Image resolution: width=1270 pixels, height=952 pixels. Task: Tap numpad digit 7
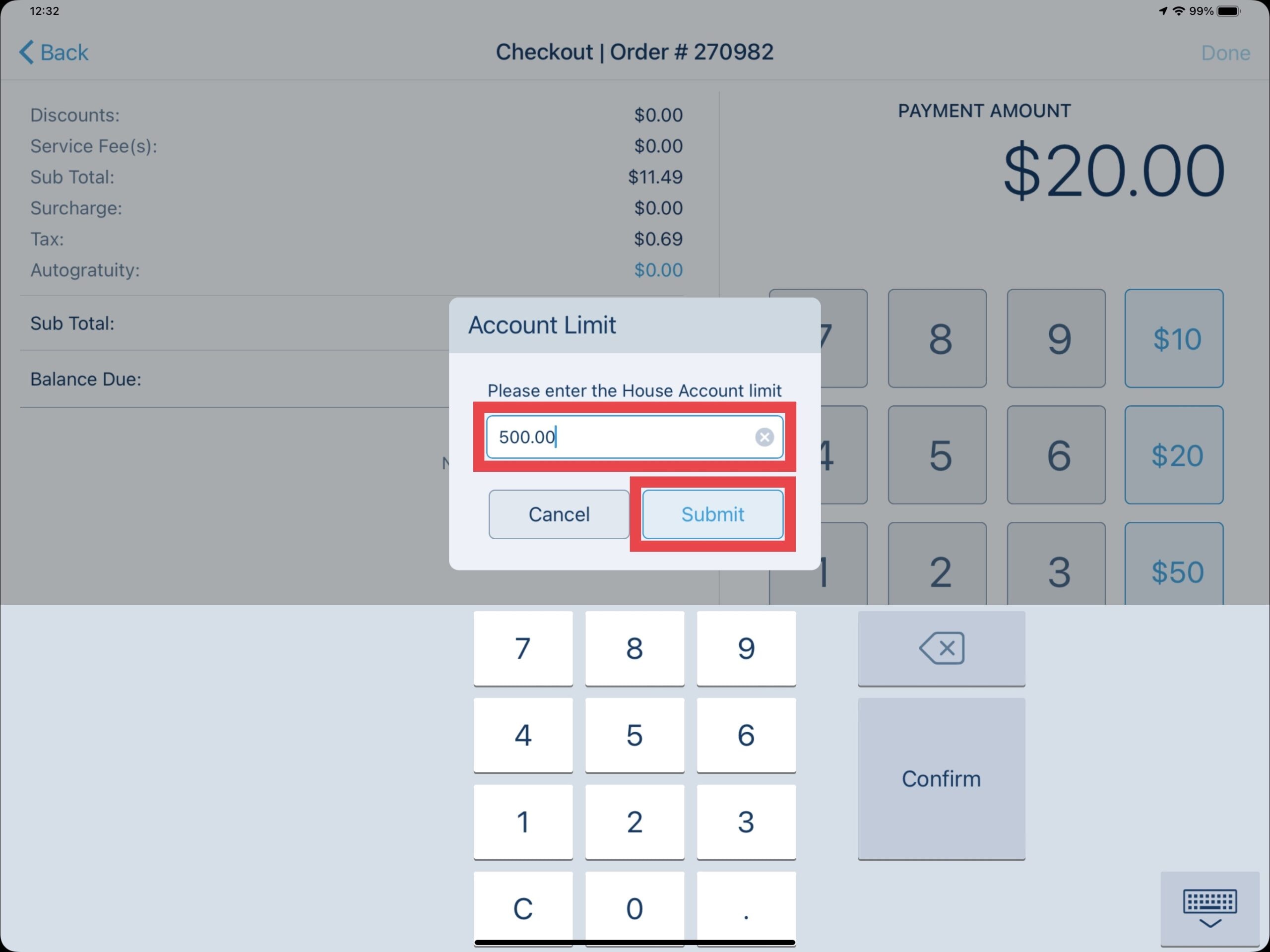tap(523, 647)
